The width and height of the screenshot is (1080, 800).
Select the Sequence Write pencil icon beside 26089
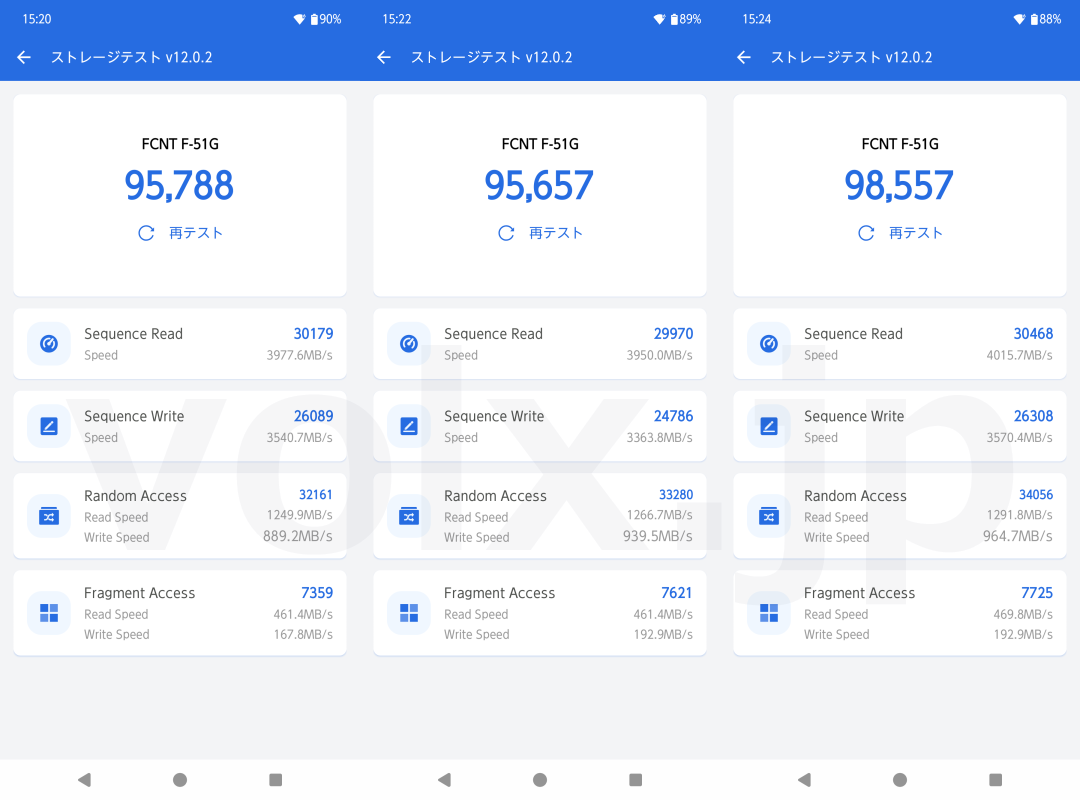point(49,426)
